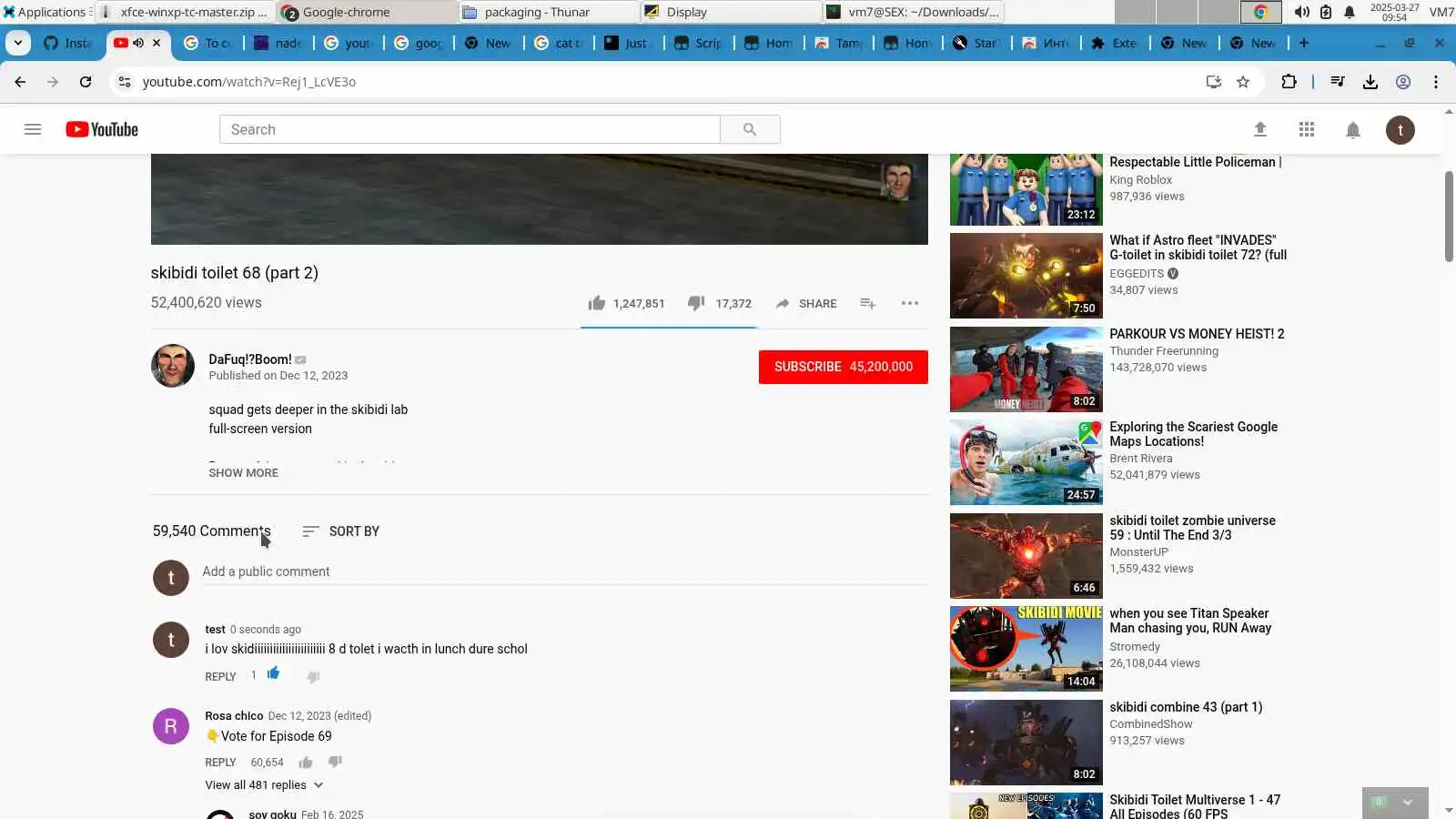Viewport: 1456px width, 819px height.
Task: Reload the page with the refresh icon
Action: pyautogui.click(x=86, y=82)
